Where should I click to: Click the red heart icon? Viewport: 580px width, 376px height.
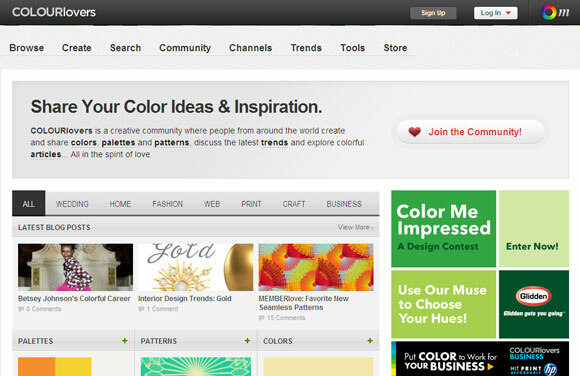[x=414, y=132]
